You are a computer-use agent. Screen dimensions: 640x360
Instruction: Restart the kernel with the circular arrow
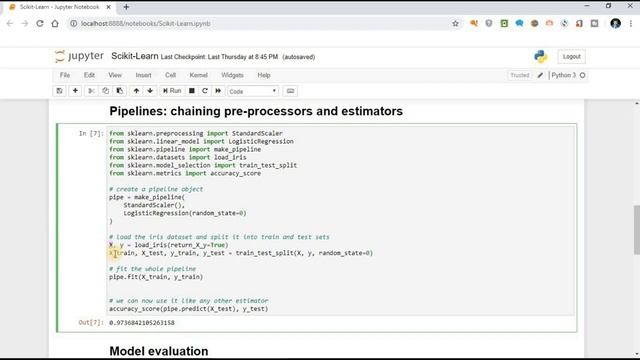[x=205, y=91]
